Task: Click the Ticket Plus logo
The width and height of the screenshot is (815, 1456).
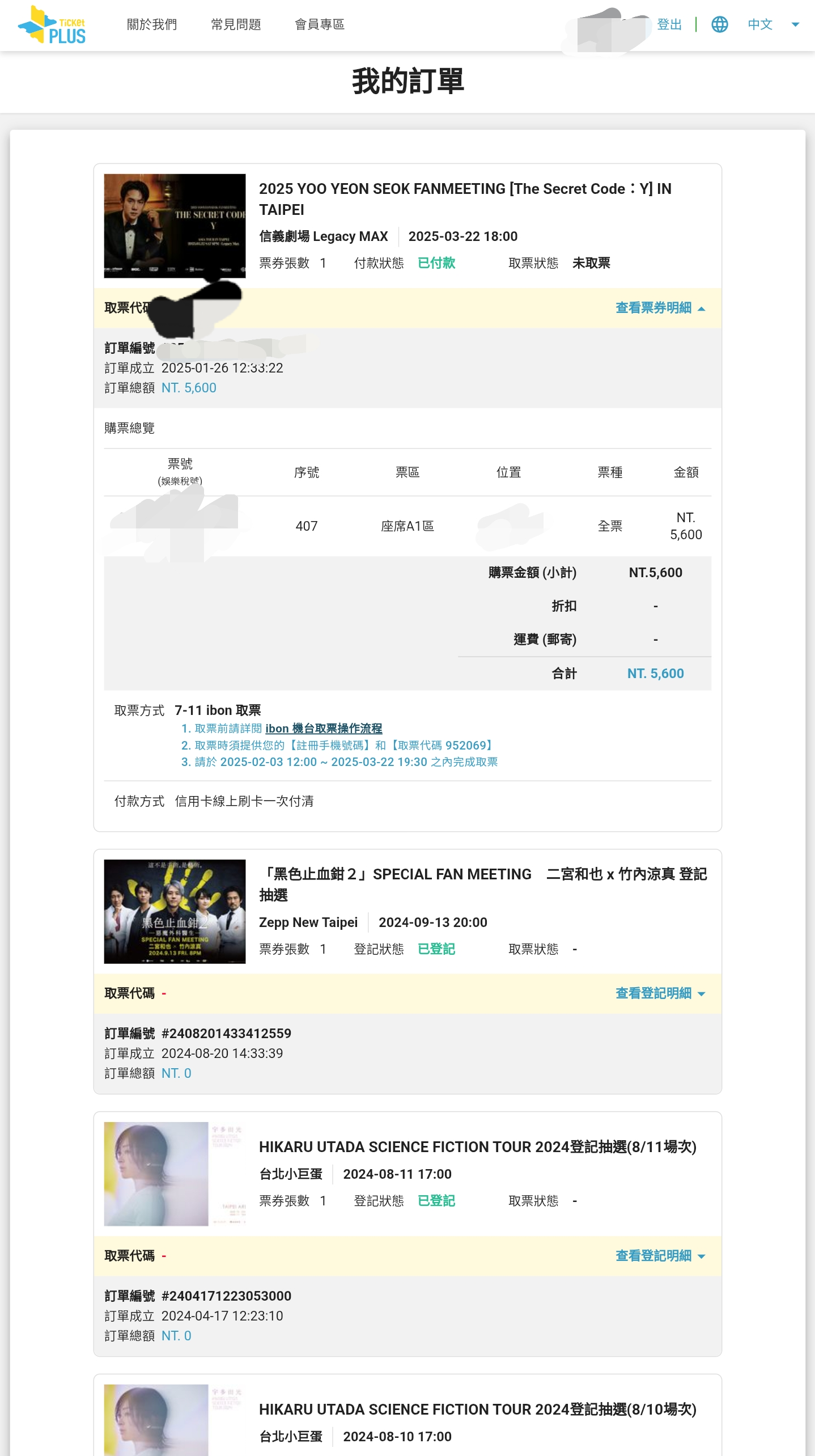Action: (52, 25)
